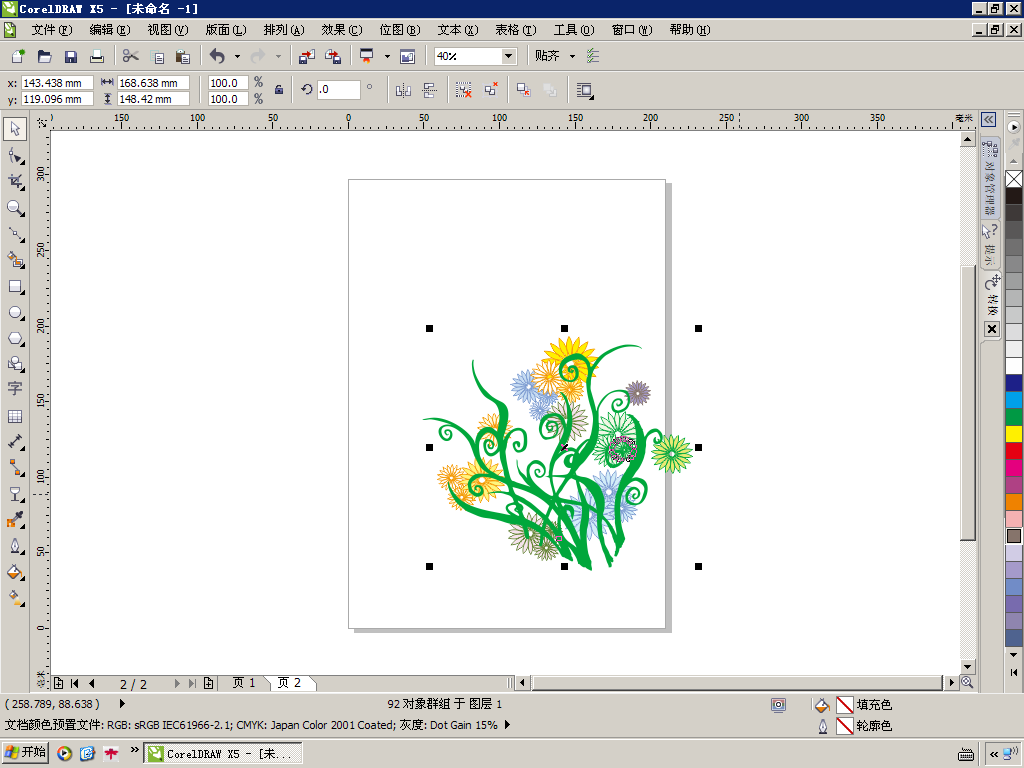Expand the cursor coordinates status arrow
The width and height of the screenshot is (1024, 768).
coord(122,704)
